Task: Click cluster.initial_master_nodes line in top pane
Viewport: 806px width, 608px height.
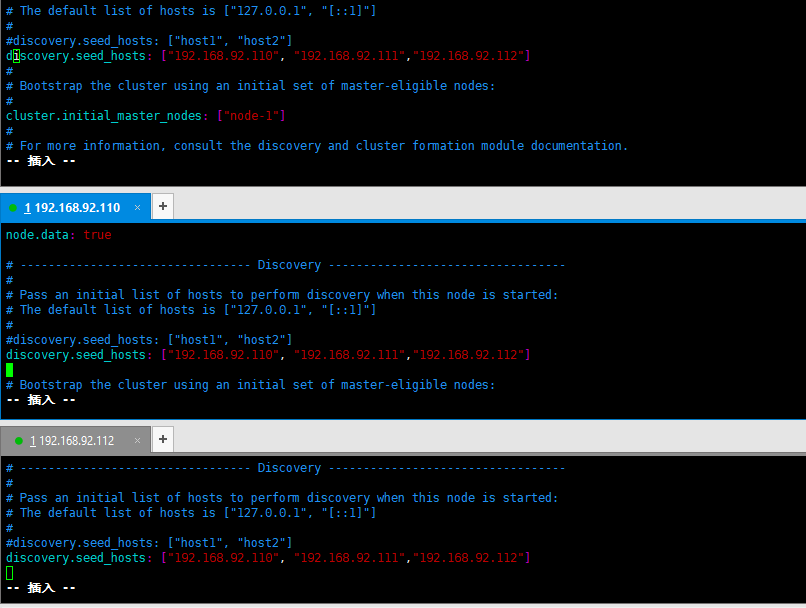Action: tap(145, 116)
